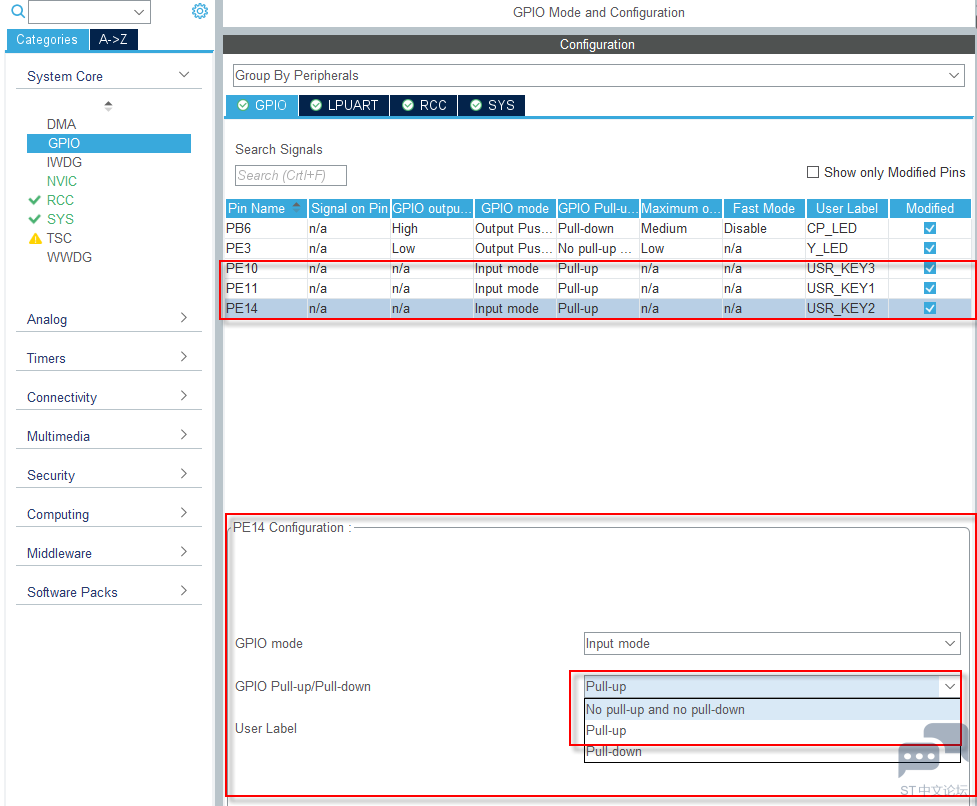Screen dimensions: 977x806
Task: Select the PE10 pin row
Action: [598, 268]
